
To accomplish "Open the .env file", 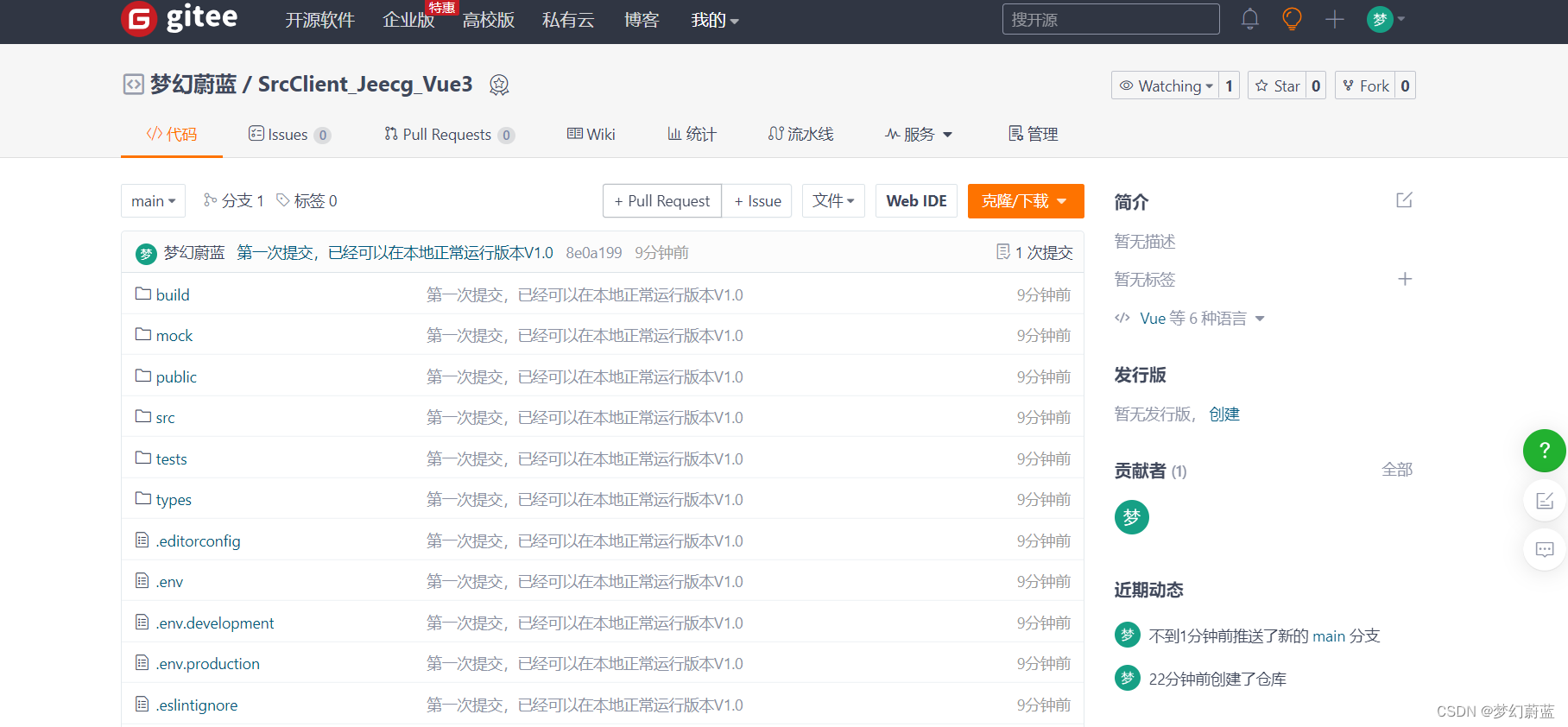I will click(169, 582).
